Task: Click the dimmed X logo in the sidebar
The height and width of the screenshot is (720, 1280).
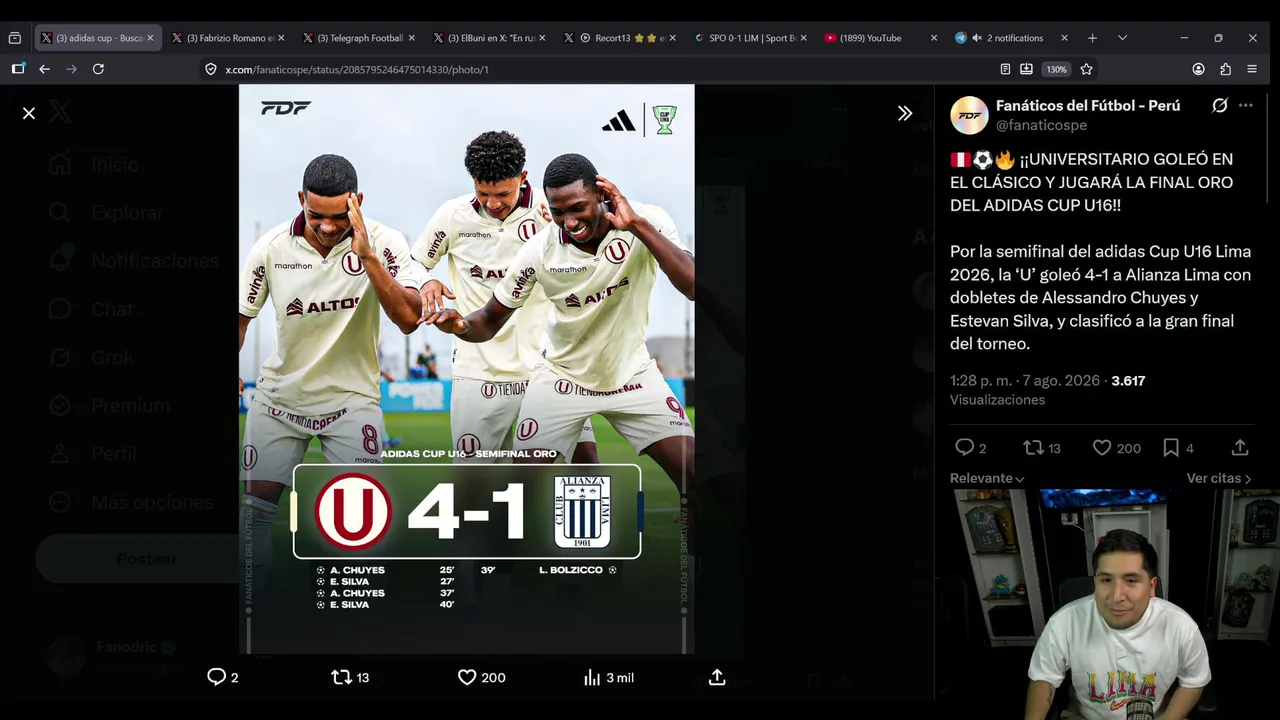Action: pyautogui.click(x=60, y=113)
